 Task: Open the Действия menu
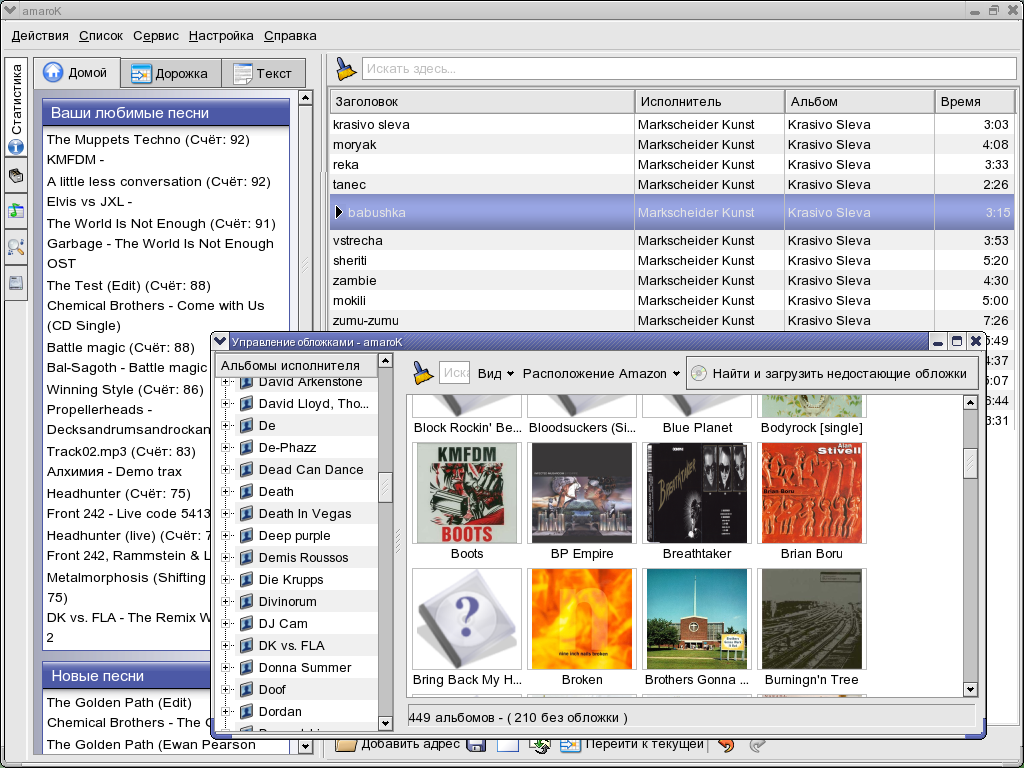pos(40,36)
